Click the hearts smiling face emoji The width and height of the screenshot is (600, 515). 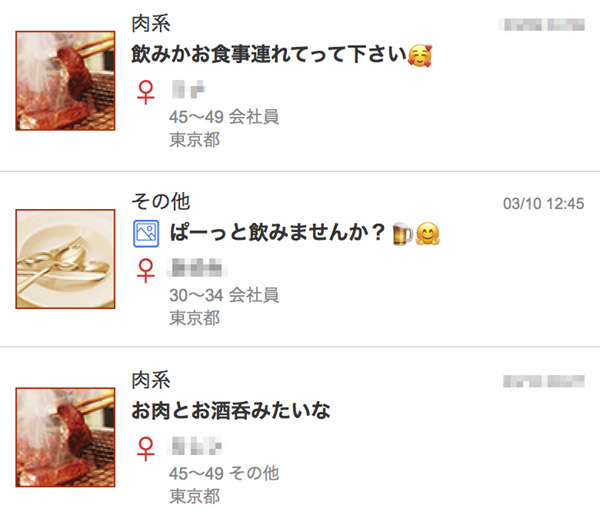[420, 55]
